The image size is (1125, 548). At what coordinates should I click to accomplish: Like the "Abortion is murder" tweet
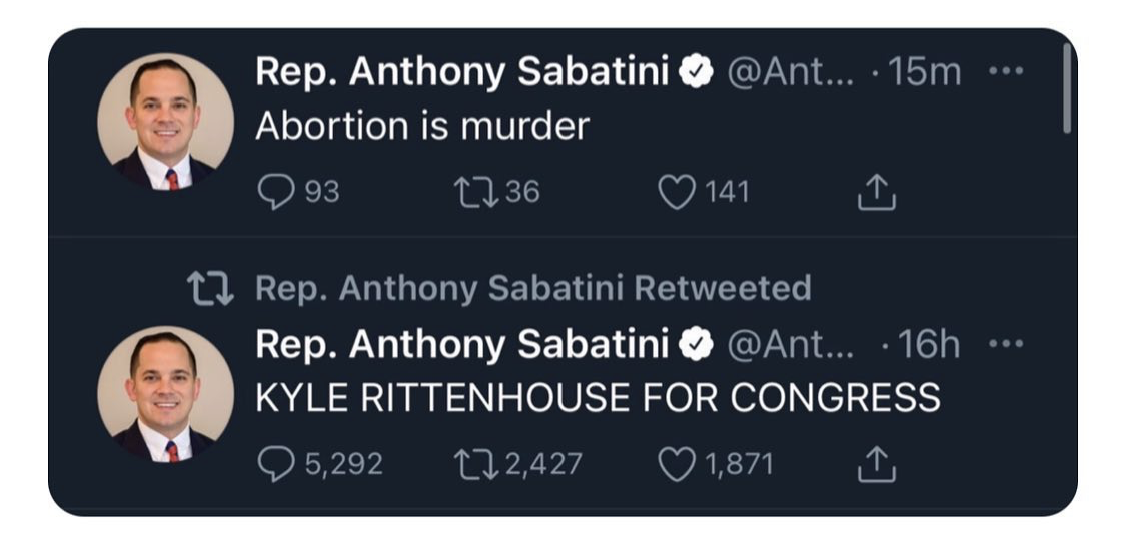click(x=677, y=192)
